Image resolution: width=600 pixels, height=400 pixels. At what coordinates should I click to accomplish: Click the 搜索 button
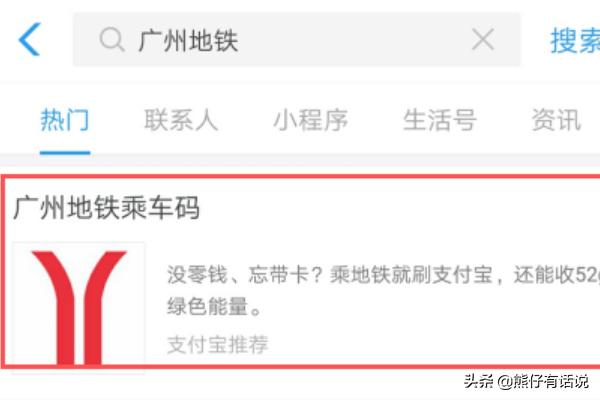575,41
